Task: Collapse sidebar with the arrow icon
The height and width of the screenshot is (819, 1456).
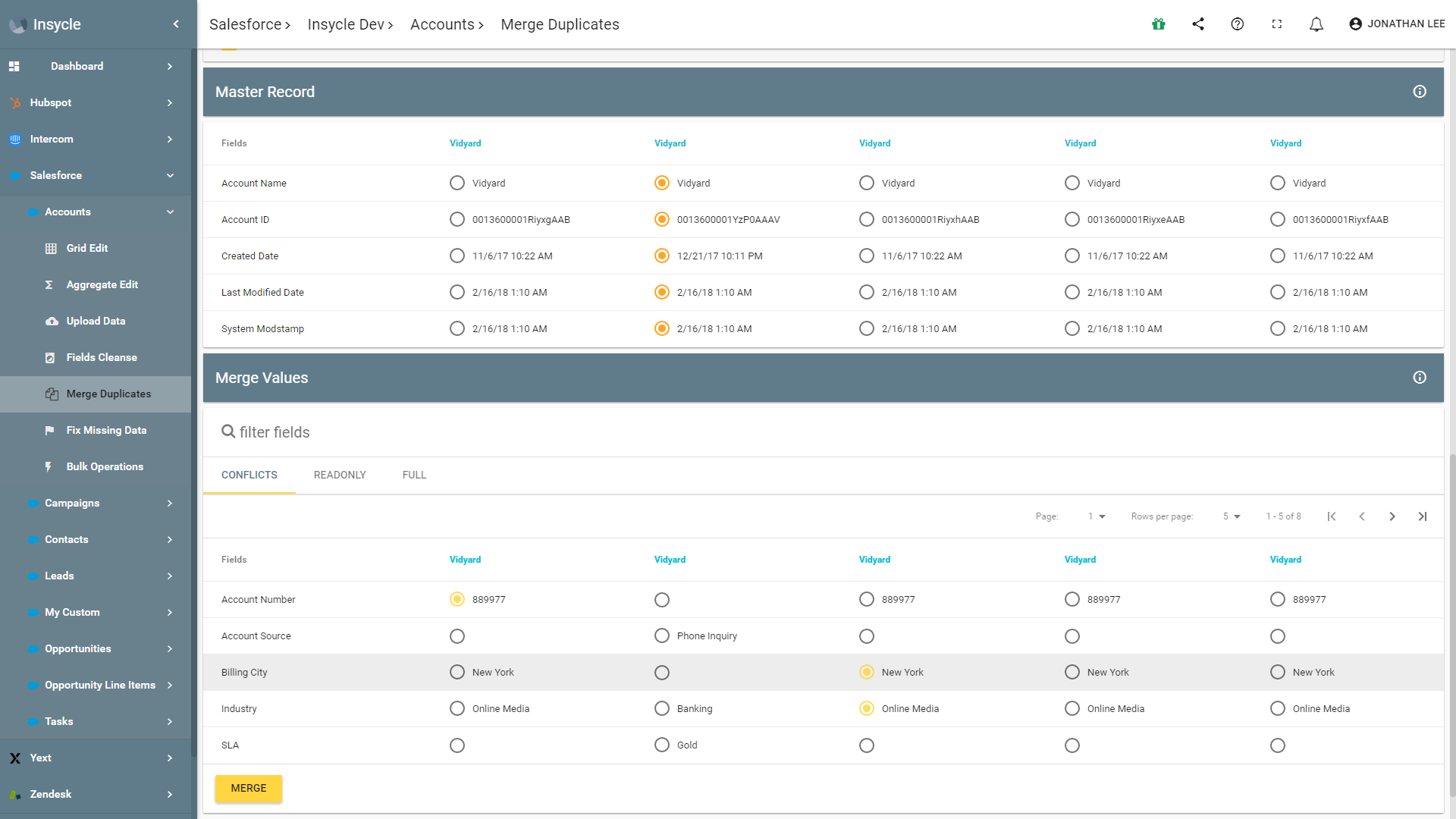Action: [176, 24]
